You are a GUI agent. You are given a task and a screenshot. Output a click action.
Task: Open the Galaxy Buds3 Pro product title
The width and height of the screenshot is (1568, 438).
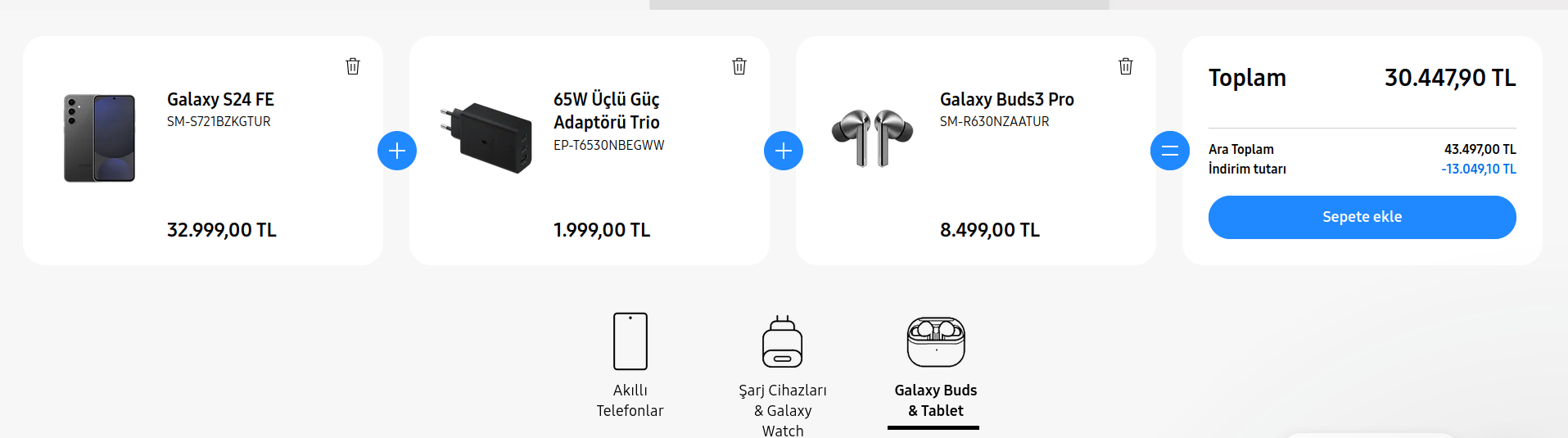[1006, 99]
